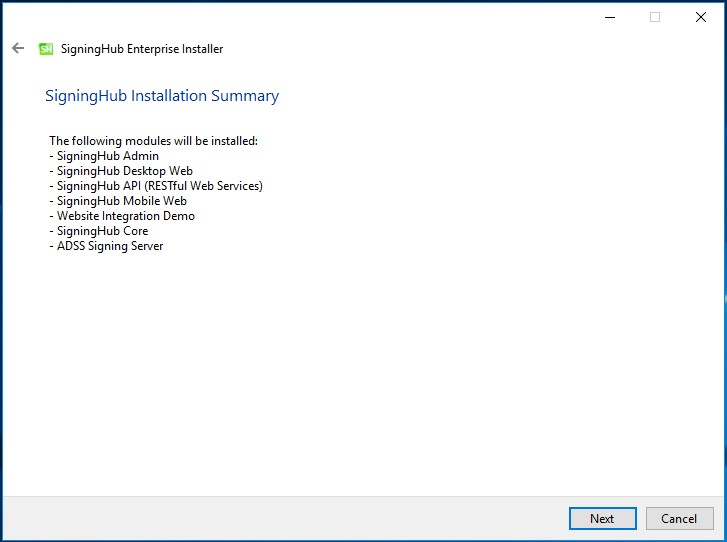The width and height of the screenshot is (727, 542).
Task: Click the blank white area below module list
Action: [x=362, y=371]
